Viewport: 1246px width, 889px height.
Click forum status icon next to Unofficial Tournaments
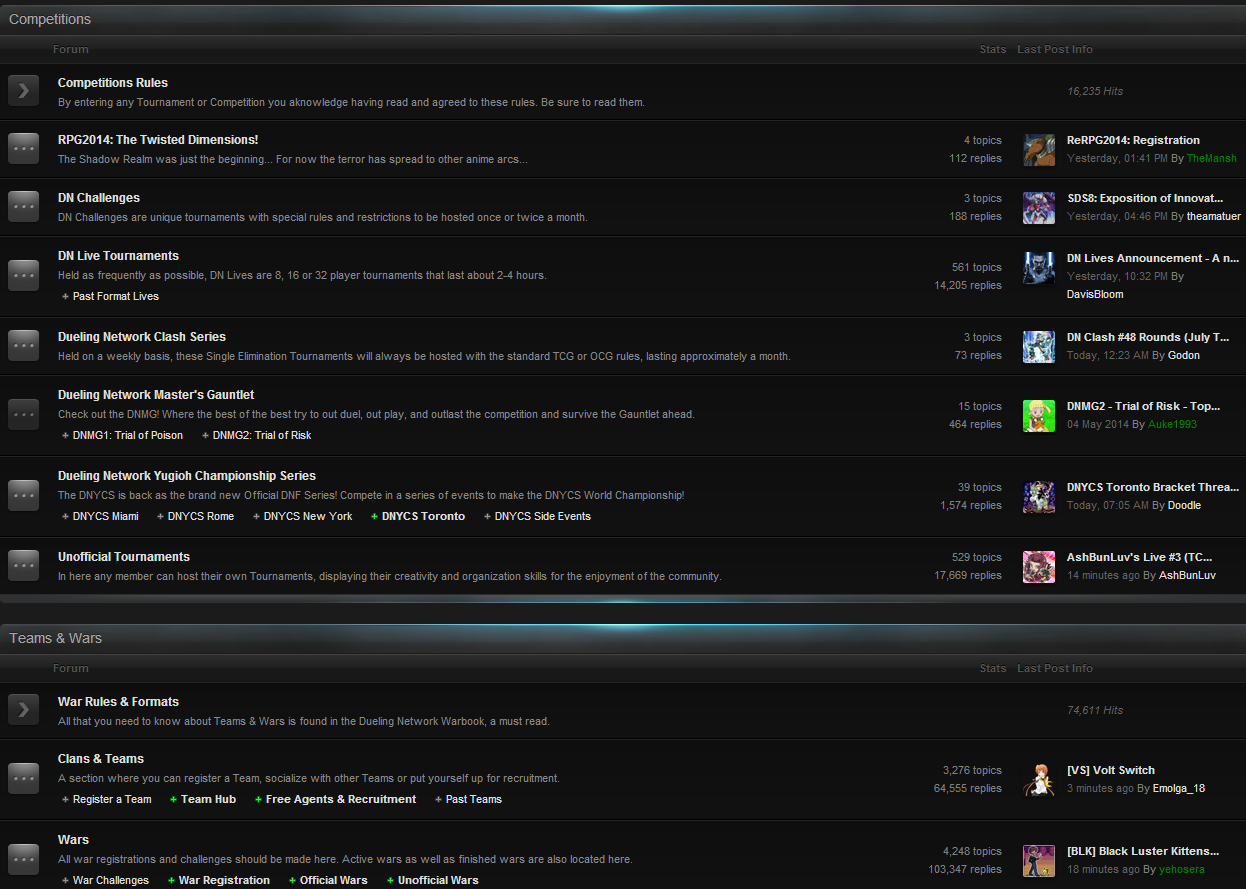(23, 565)
